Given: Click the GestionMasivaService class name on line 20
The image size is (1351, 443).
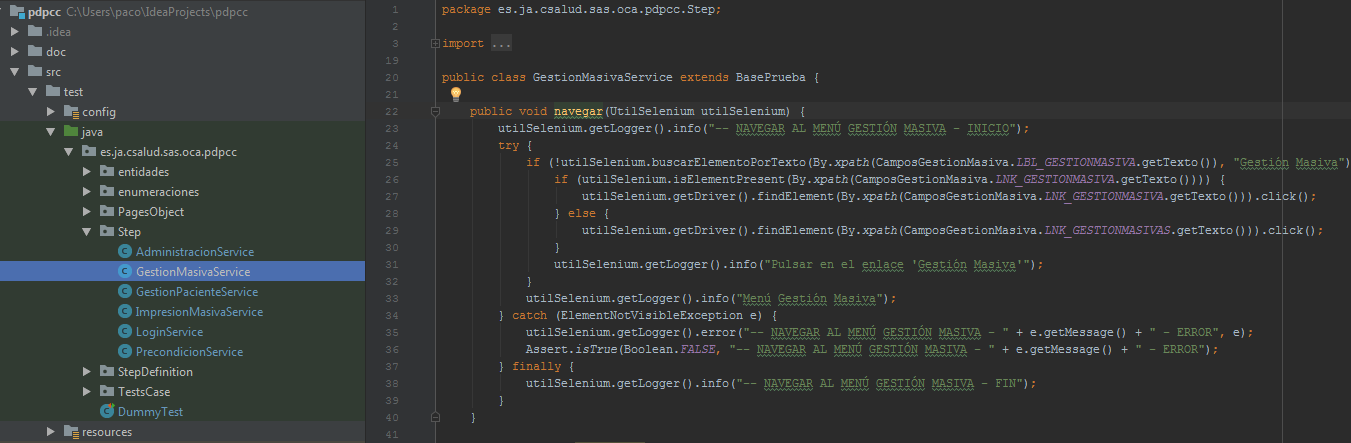Looking at the screenshot, I should [603, 77].
